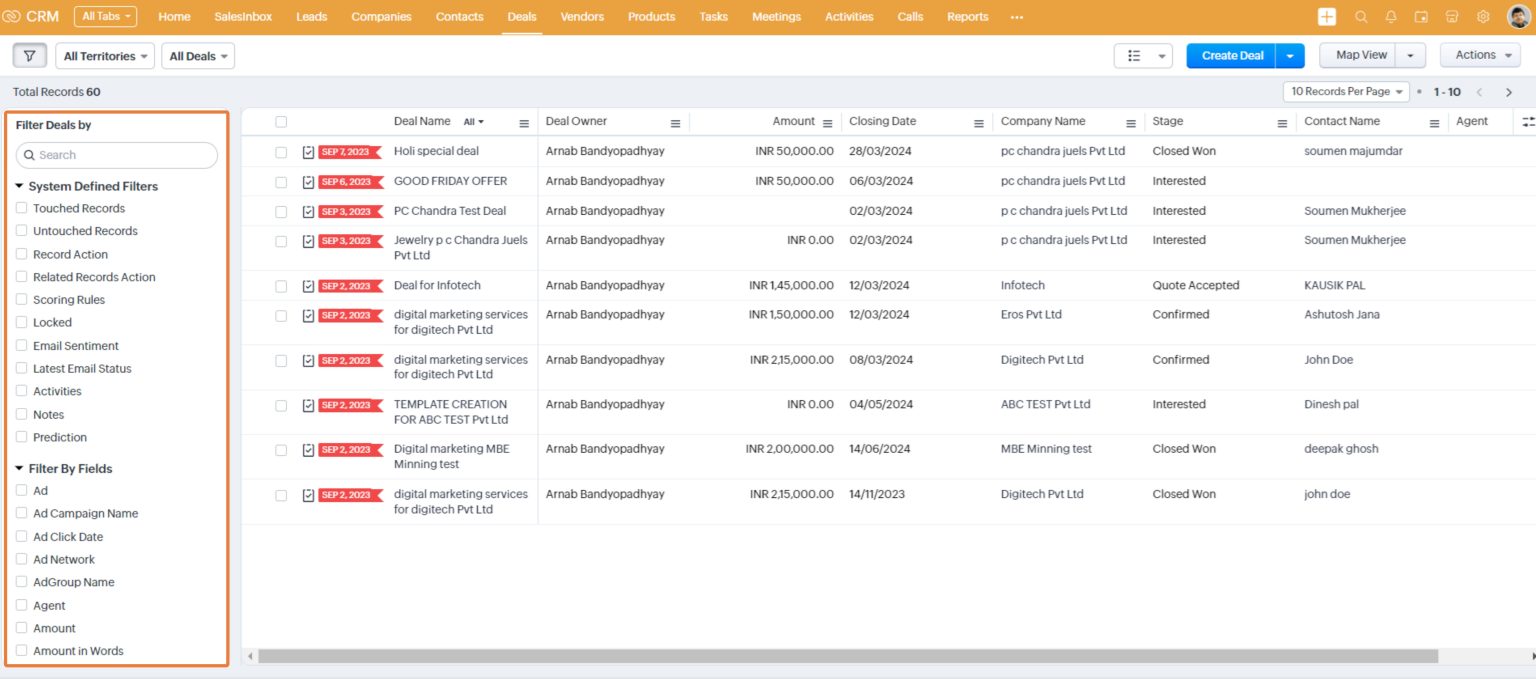This screenshot has width=1536, height=679.
Task: Open the notifications bell icon
Action: click(x=1389, y=16)
